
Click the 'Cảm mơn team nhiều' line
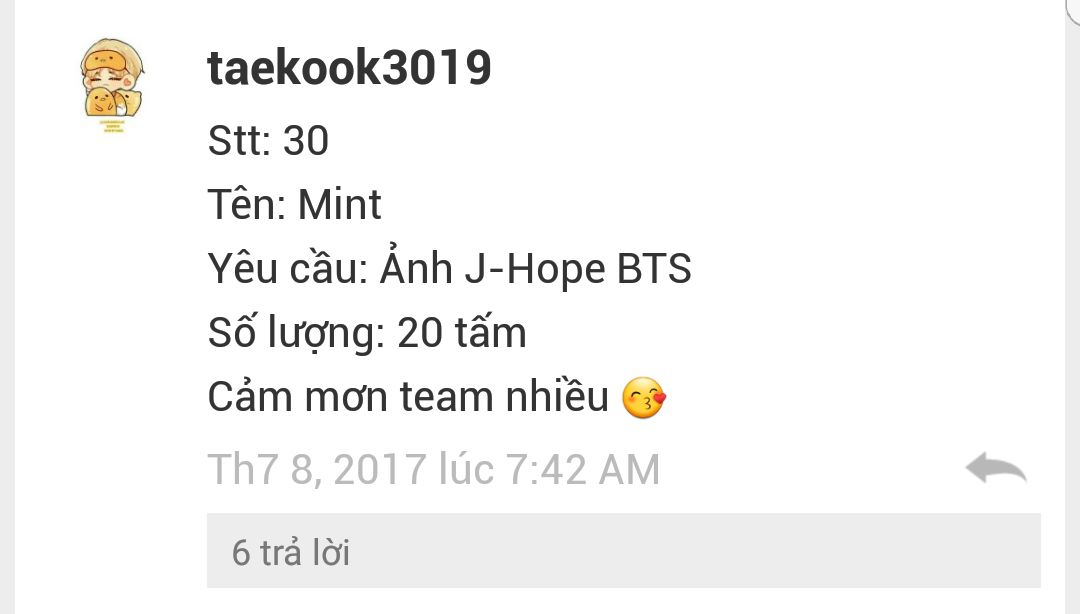coord(408,397)
